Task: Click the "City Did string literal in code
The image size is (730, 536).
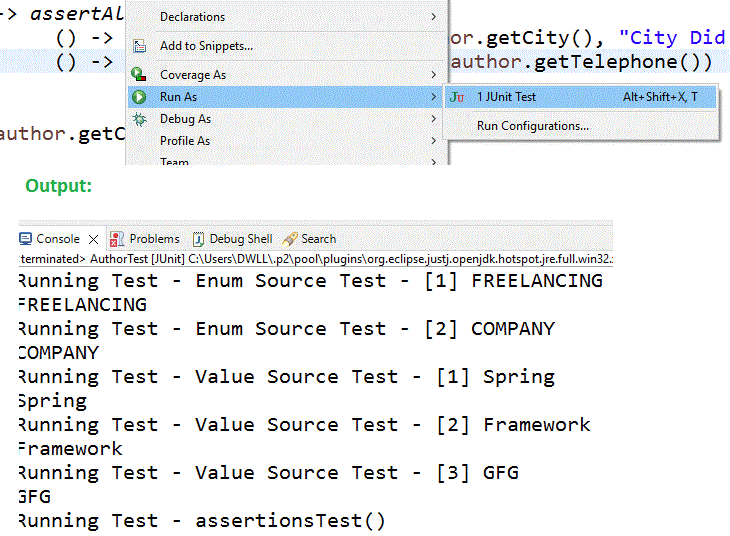Action: (x=672, y=38)
